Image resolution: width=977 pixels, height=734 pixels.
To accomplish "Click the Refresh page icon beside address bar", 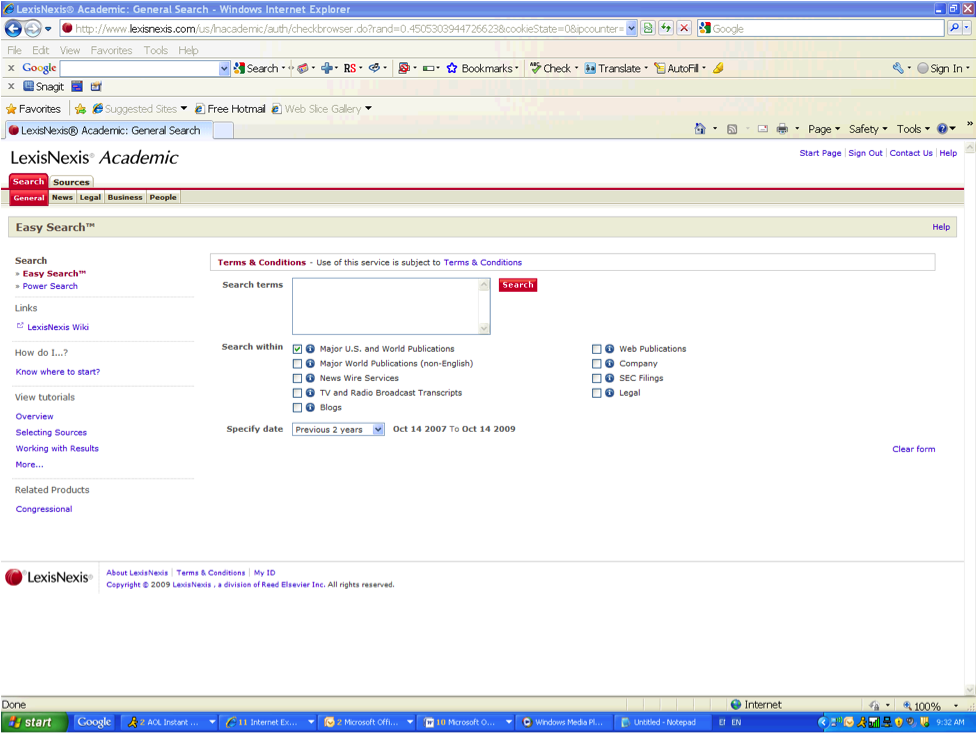I will (666, 28).
